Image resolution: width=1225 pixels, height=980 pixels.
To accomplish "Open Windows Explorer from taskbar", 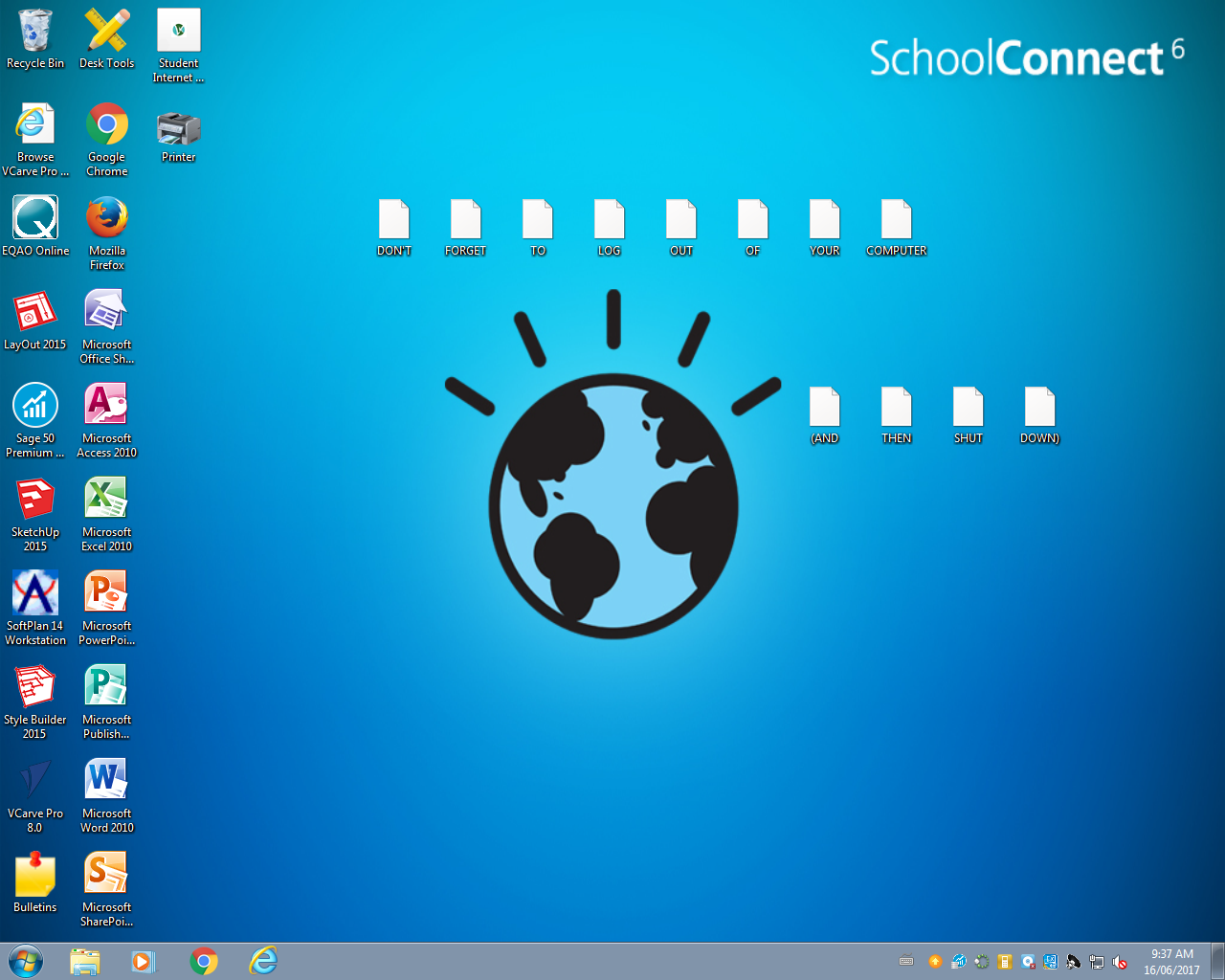I will [x=85, y=961].
